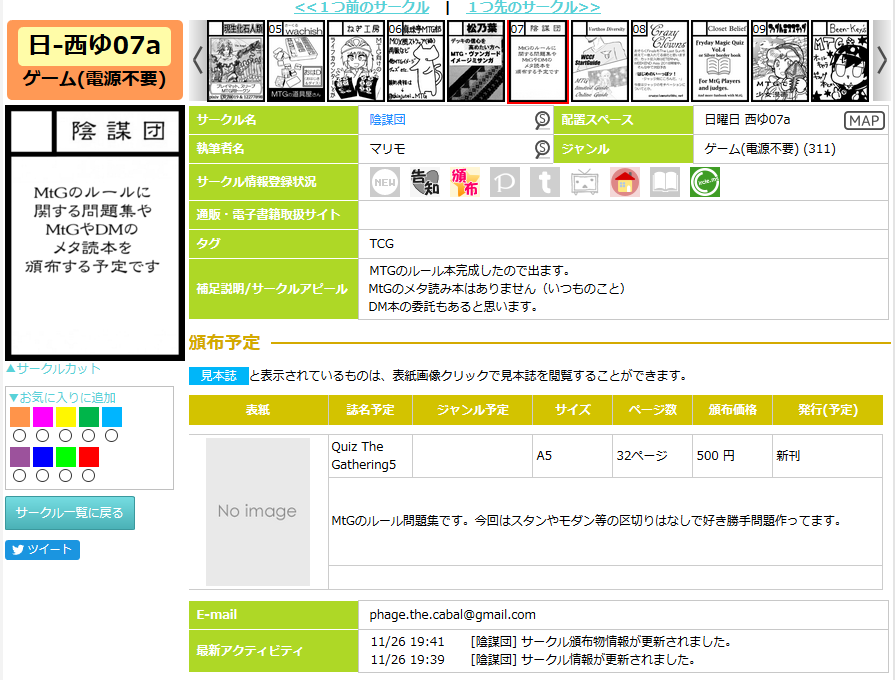Select radio under dark blue color
The width and height of the screenshot is (895, 680).
[x=42, y=476]
